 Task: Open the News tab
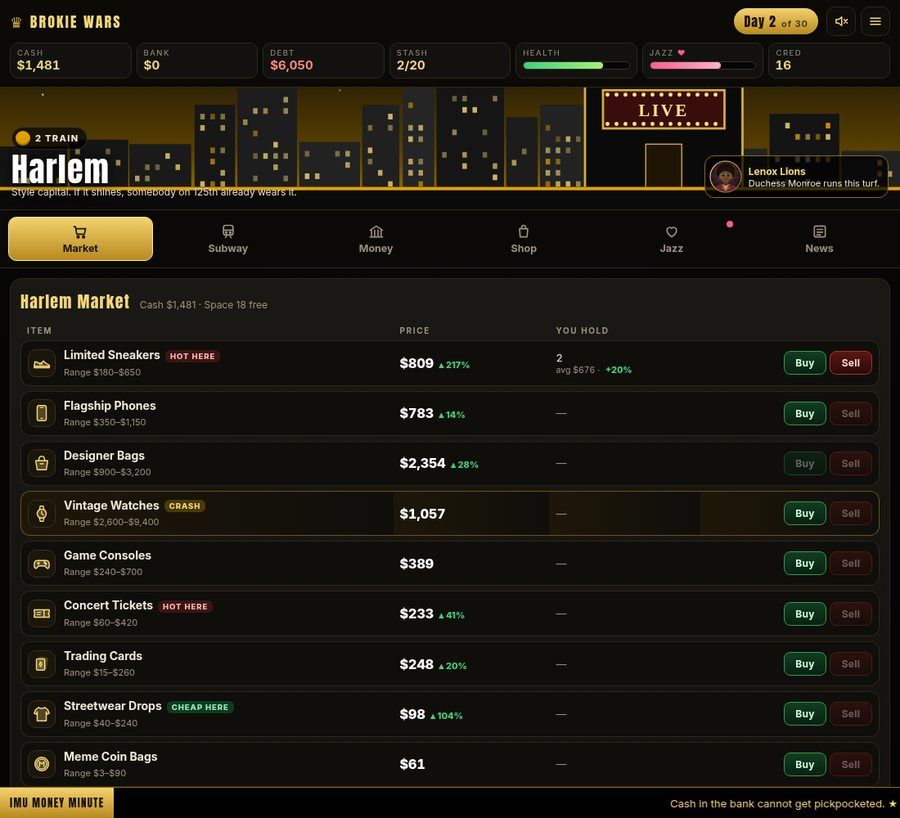tap(819, 239)
